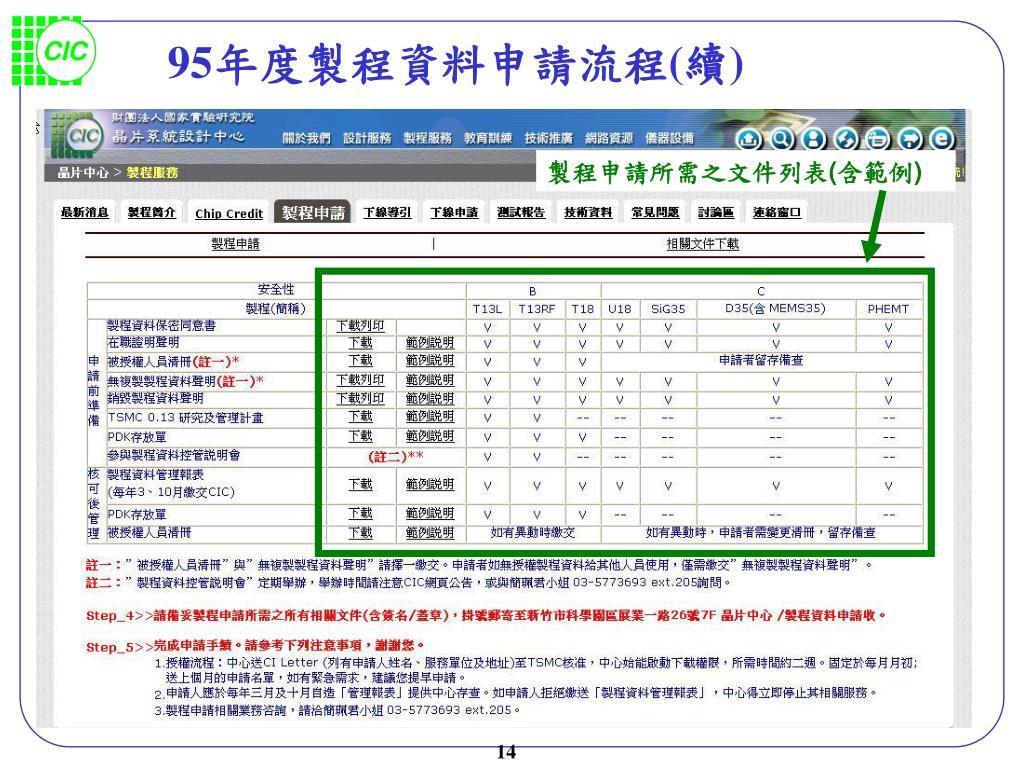Click the slide page number 14

[506, 752]
